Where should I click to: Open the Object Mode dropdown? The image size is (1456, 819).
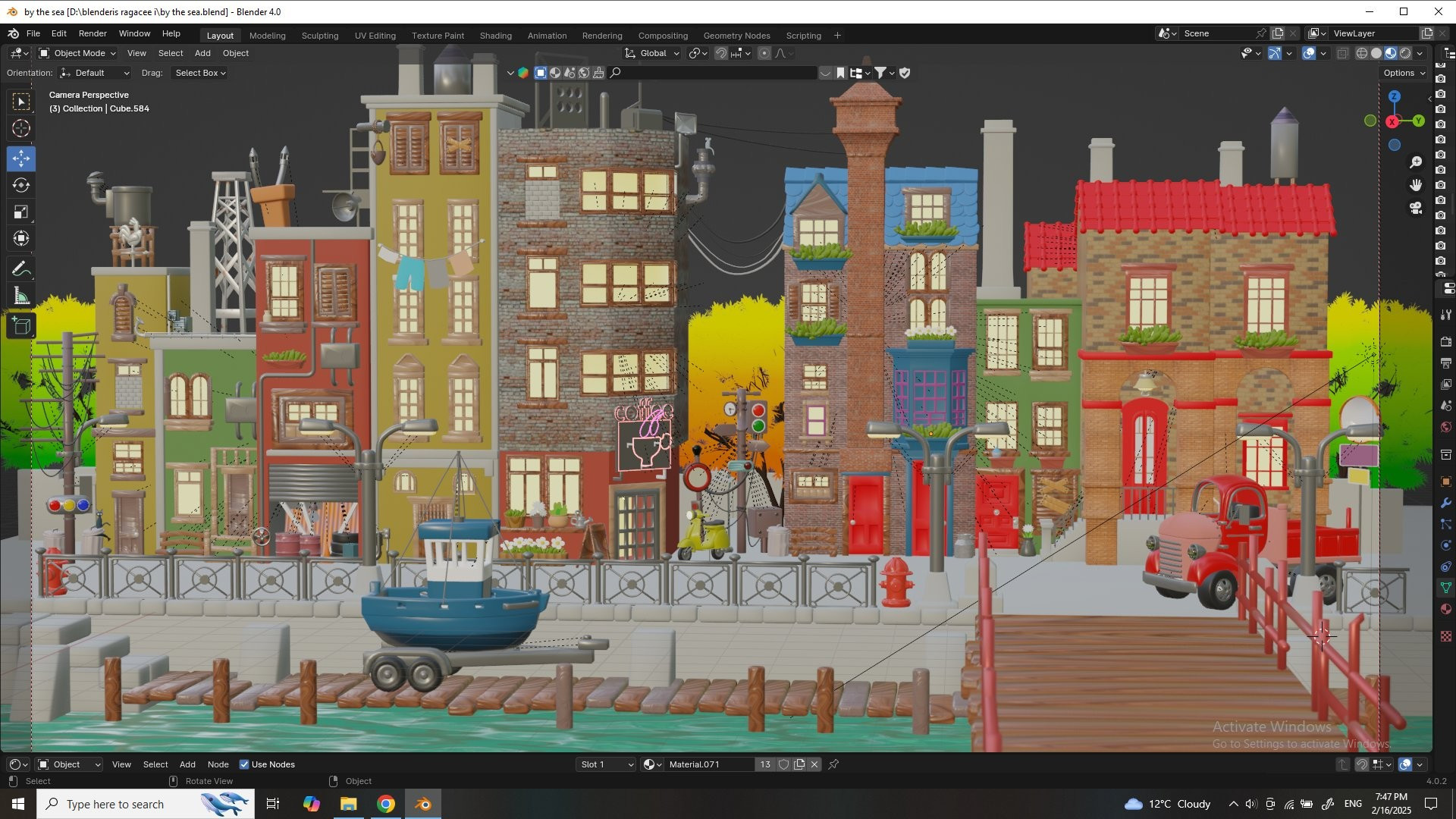click(77, 53)
